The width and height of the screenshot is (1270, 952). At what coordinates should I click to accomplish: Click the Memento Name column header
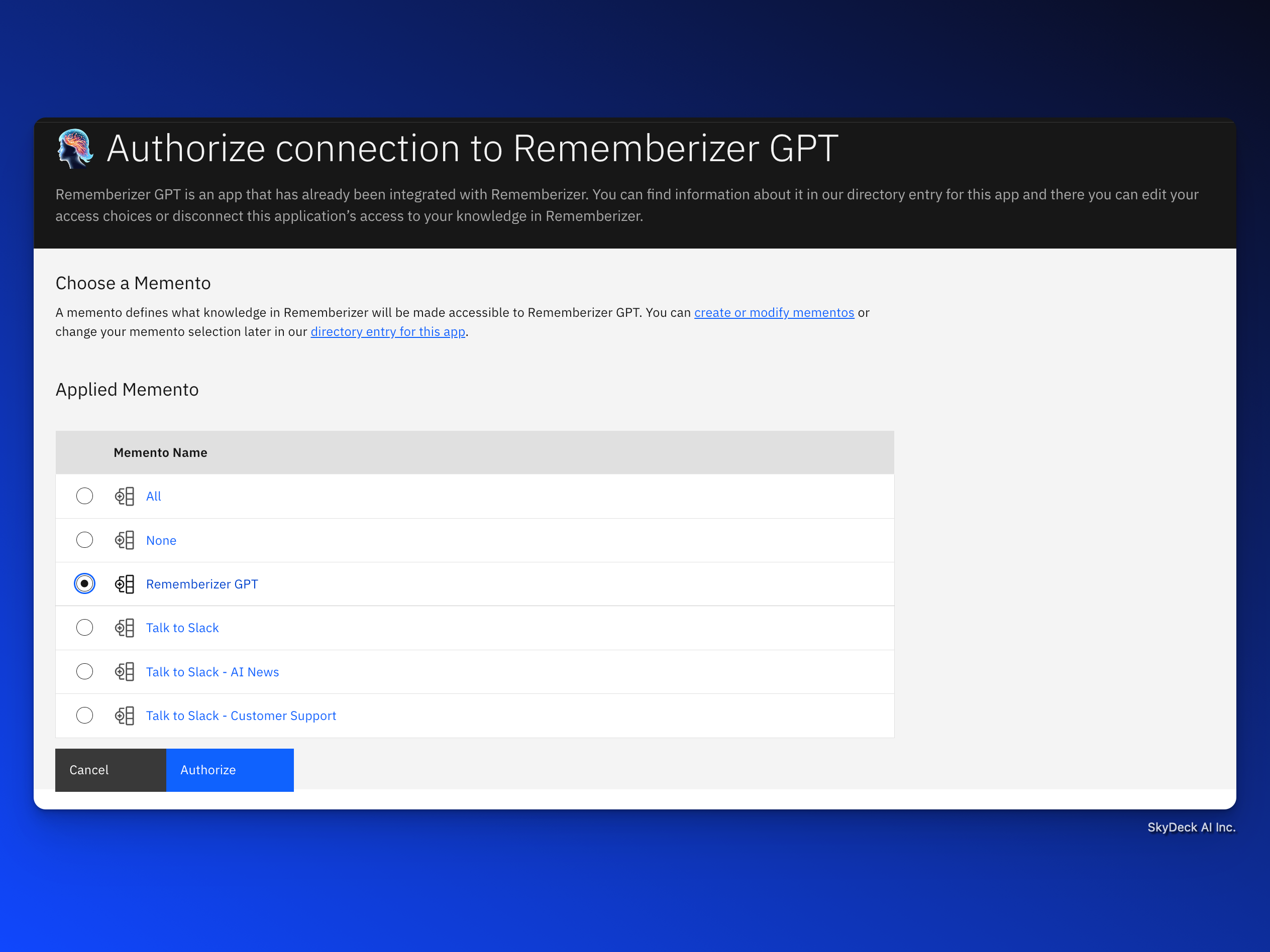160,453
